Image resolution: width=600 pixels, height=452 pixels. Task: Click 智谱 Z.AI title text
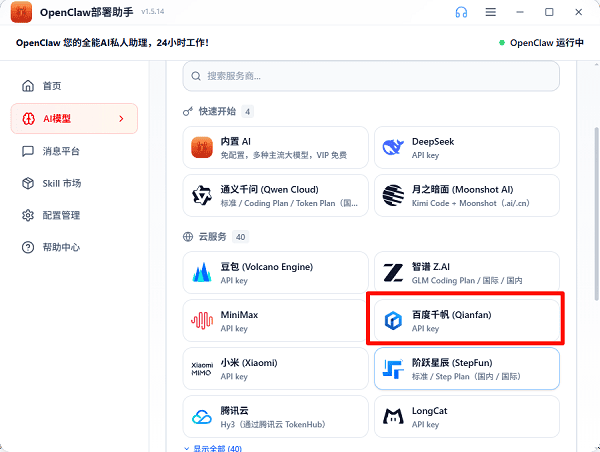[430, 267]
